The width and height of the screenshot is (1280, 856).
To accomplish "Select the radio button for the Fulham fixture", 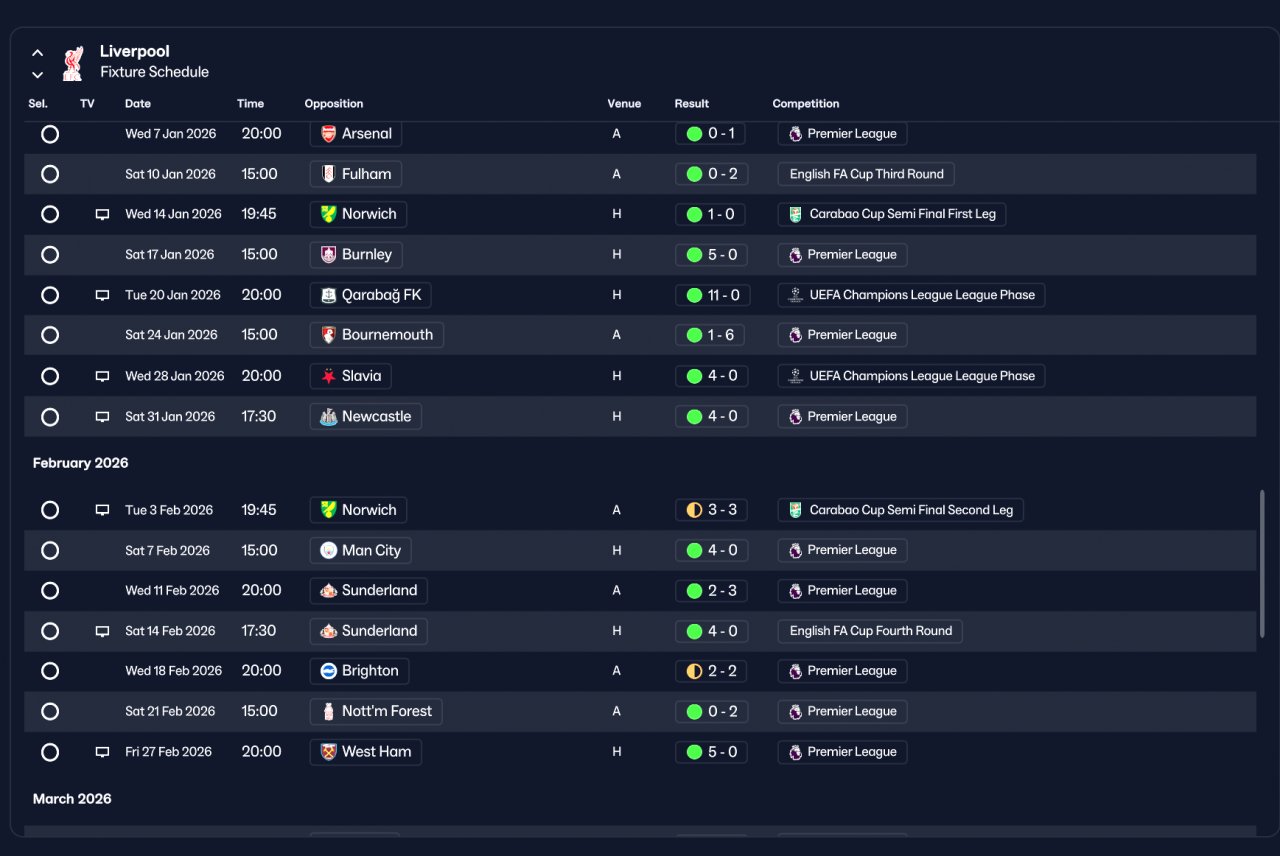I will (x=50, y=174).
